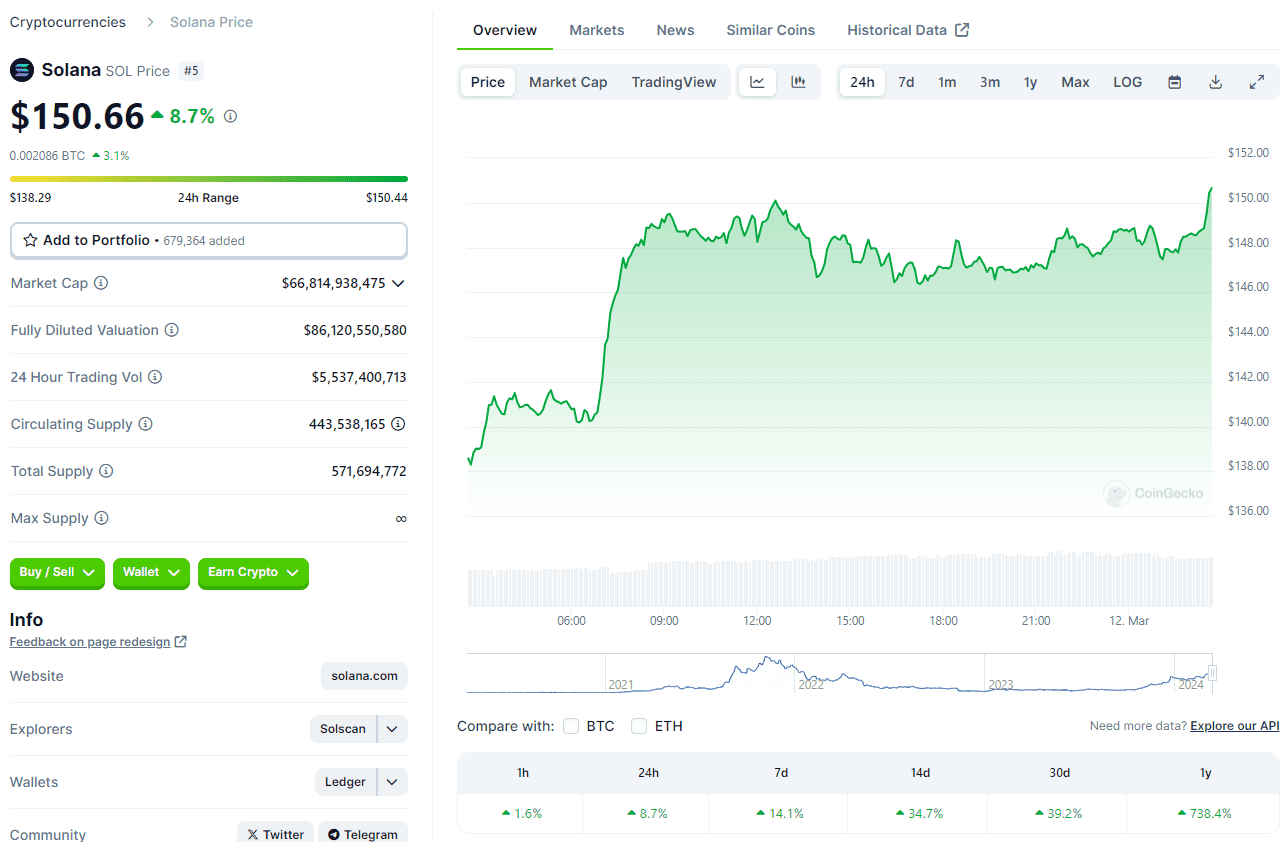Click external link icon on Historical Data

tap(962, 30)
